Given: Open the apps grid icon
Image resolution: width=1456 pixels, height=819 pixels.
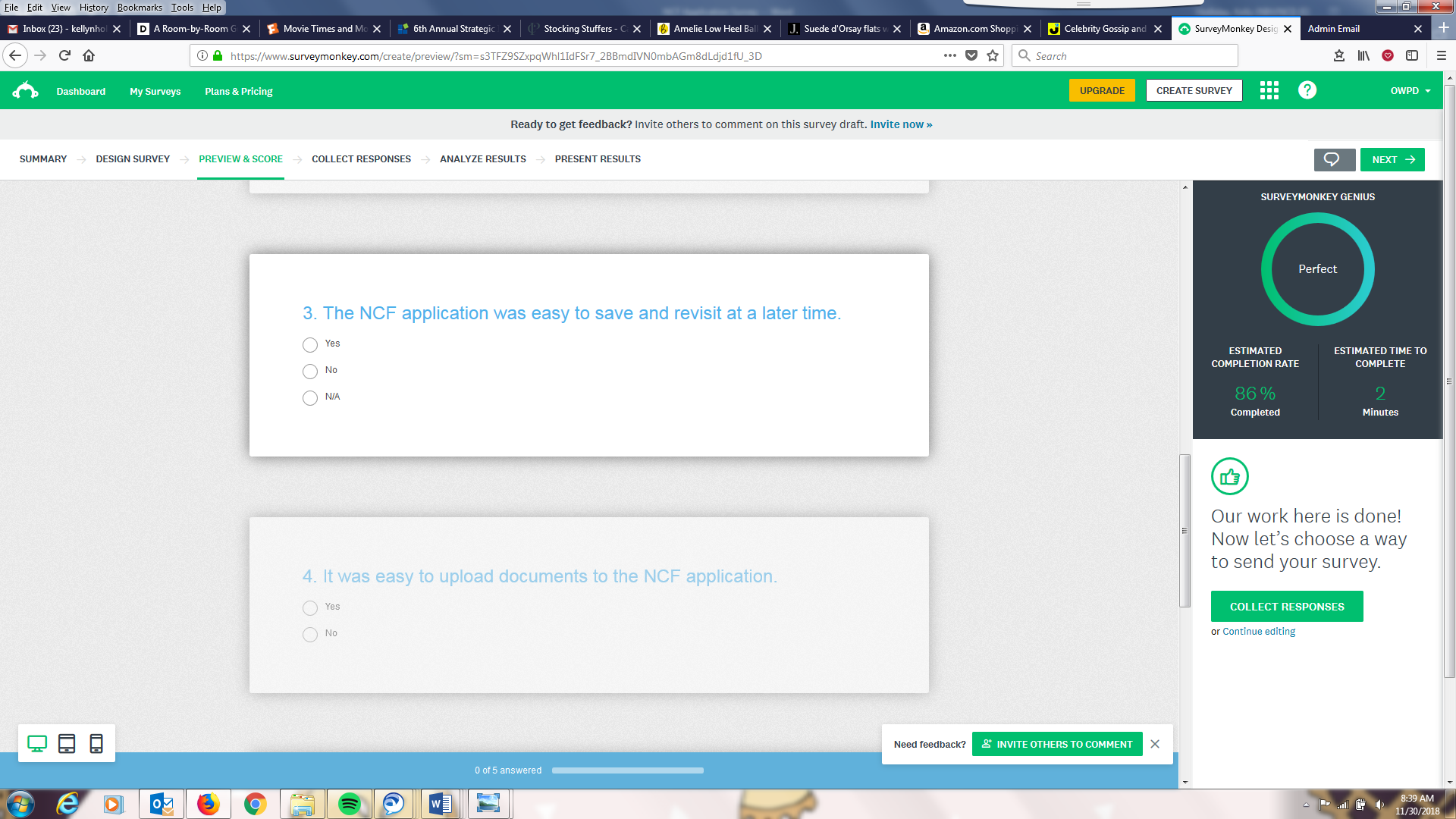Looking at the screenshot, I should 1269,91.
